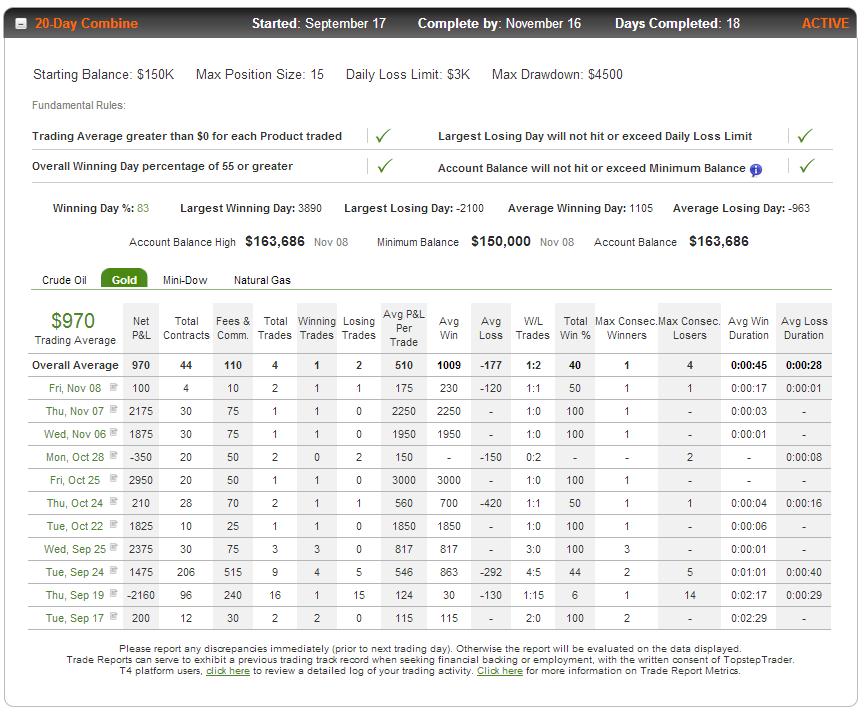The width and height of the screenshot is (864, 716).
Task: Open the Wed, Sep 25 date link
Action: click(75, 549)
